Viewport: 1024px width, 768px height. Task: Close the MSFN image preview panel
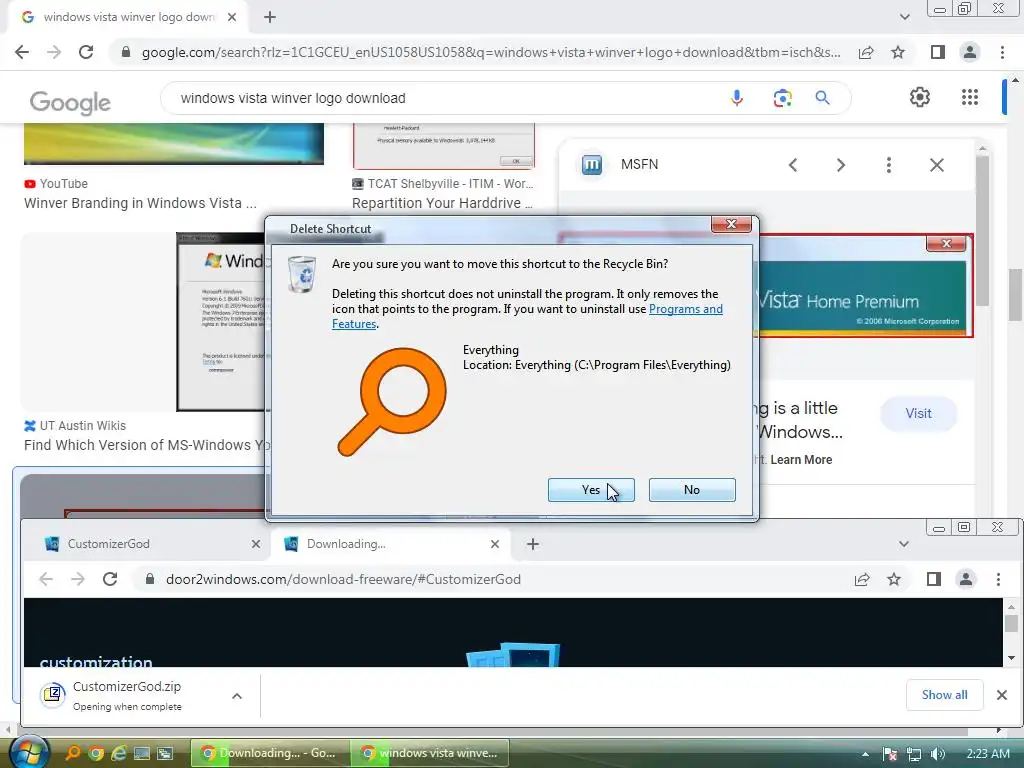(x=936, y=165)
